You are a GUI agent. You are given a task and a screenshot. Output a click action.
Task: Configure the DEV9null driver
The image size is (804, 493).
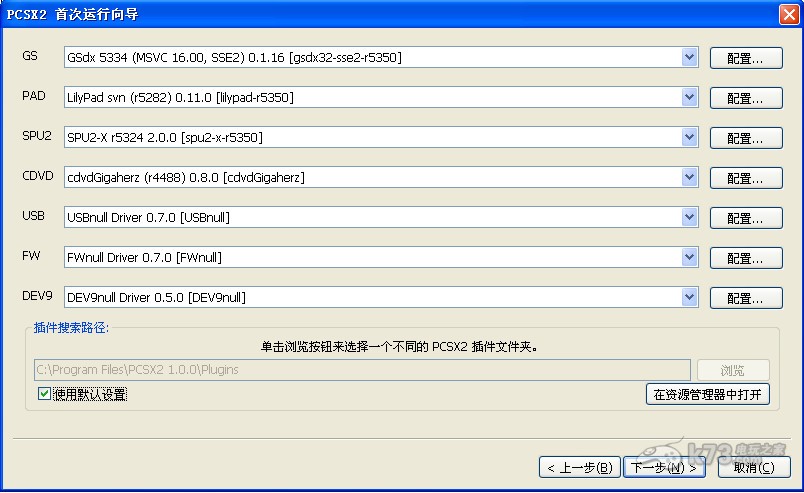coord(745,298)
